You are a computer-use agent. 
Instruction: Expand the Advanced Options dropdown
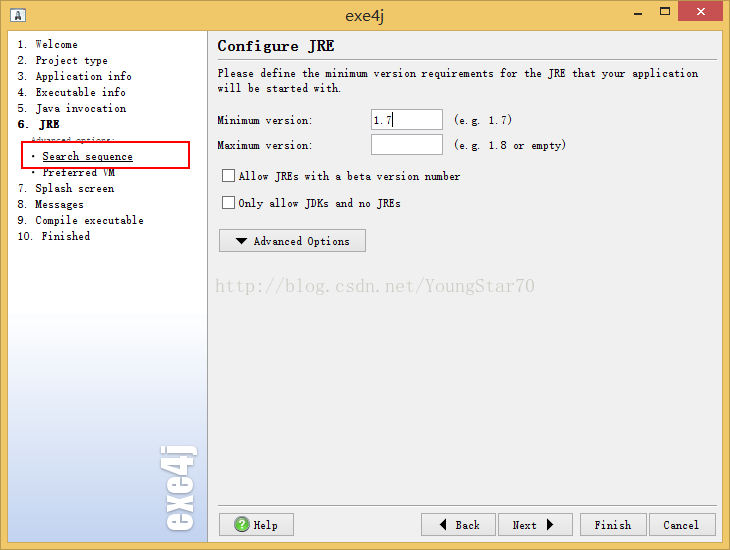pos(292,240)
